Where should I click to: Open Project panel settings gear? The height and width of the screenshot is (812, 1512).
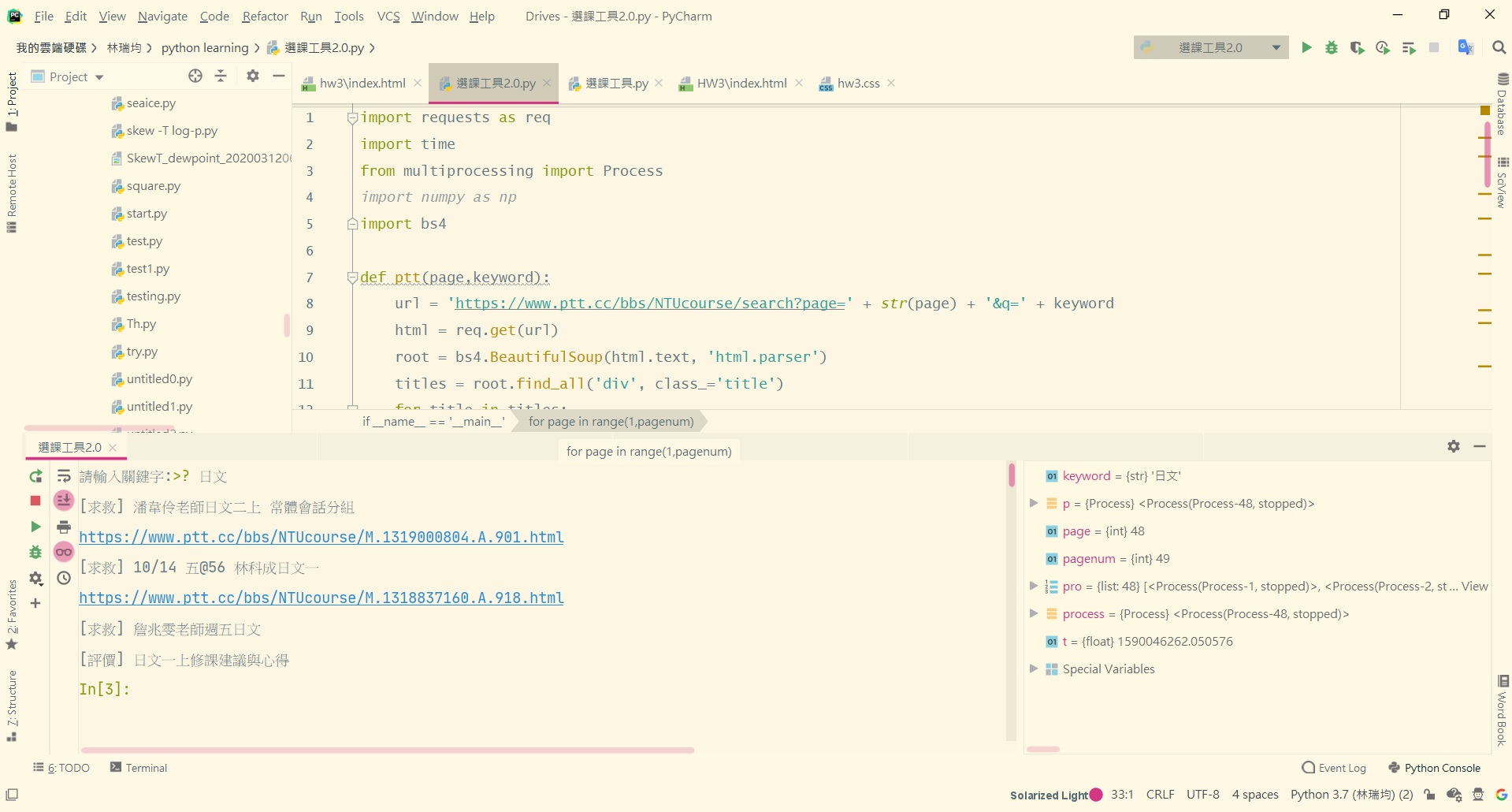pyautogui.click(x=253, y=76)
